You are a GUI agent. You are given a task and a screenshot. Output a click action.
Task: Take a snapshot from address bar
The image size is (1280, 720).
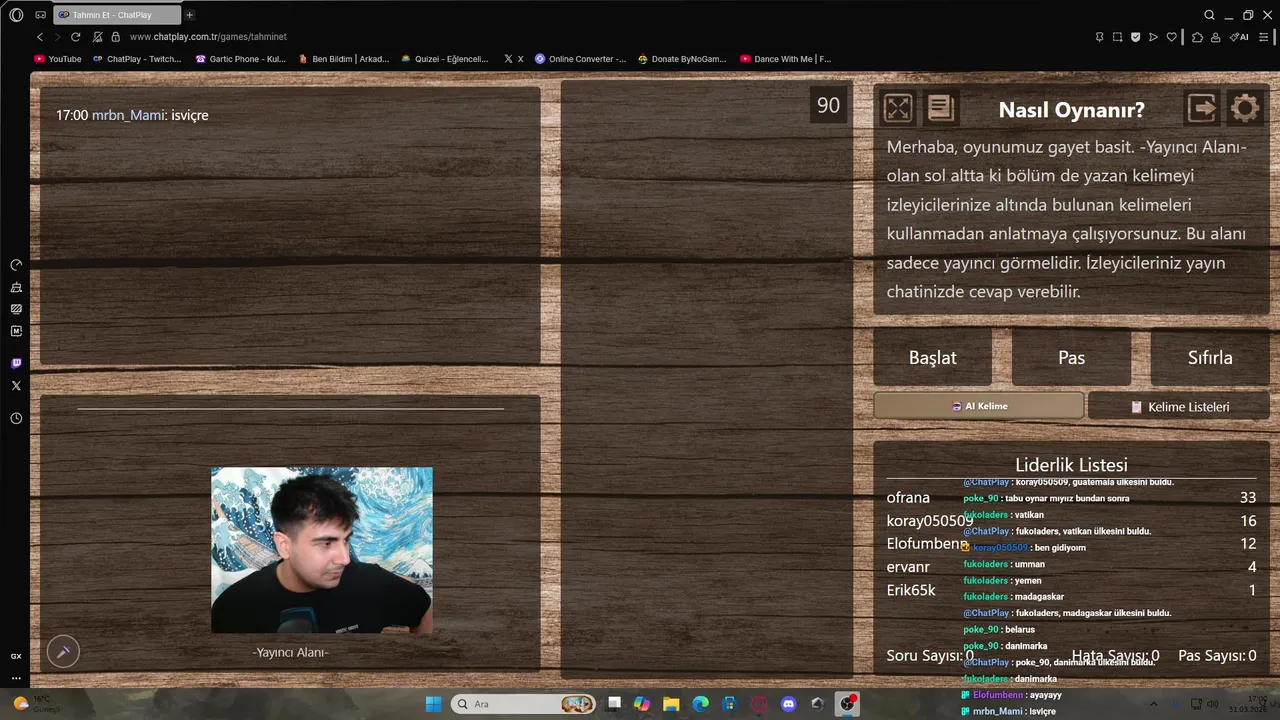(x=1118, y=37)
